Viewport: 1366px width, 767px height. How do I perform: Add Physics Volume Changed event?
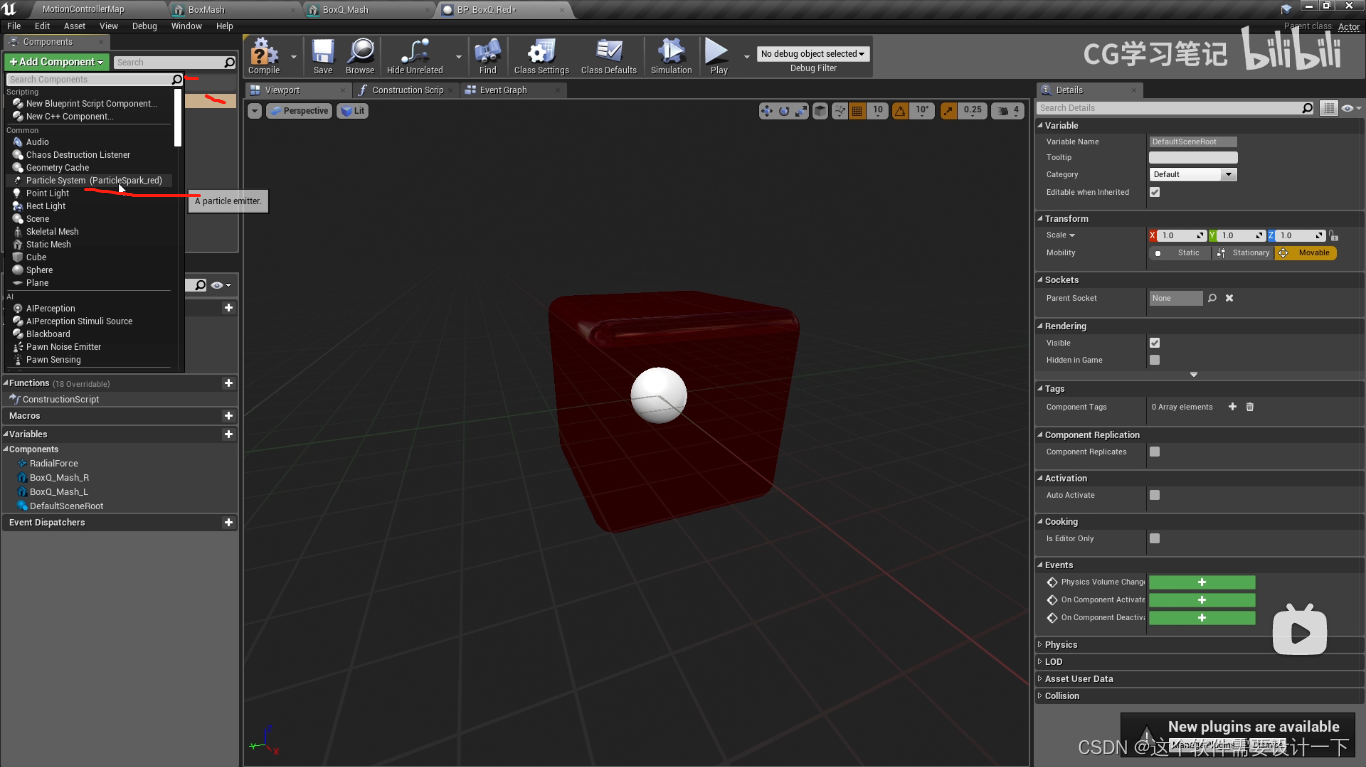[x=1202, y=582]
